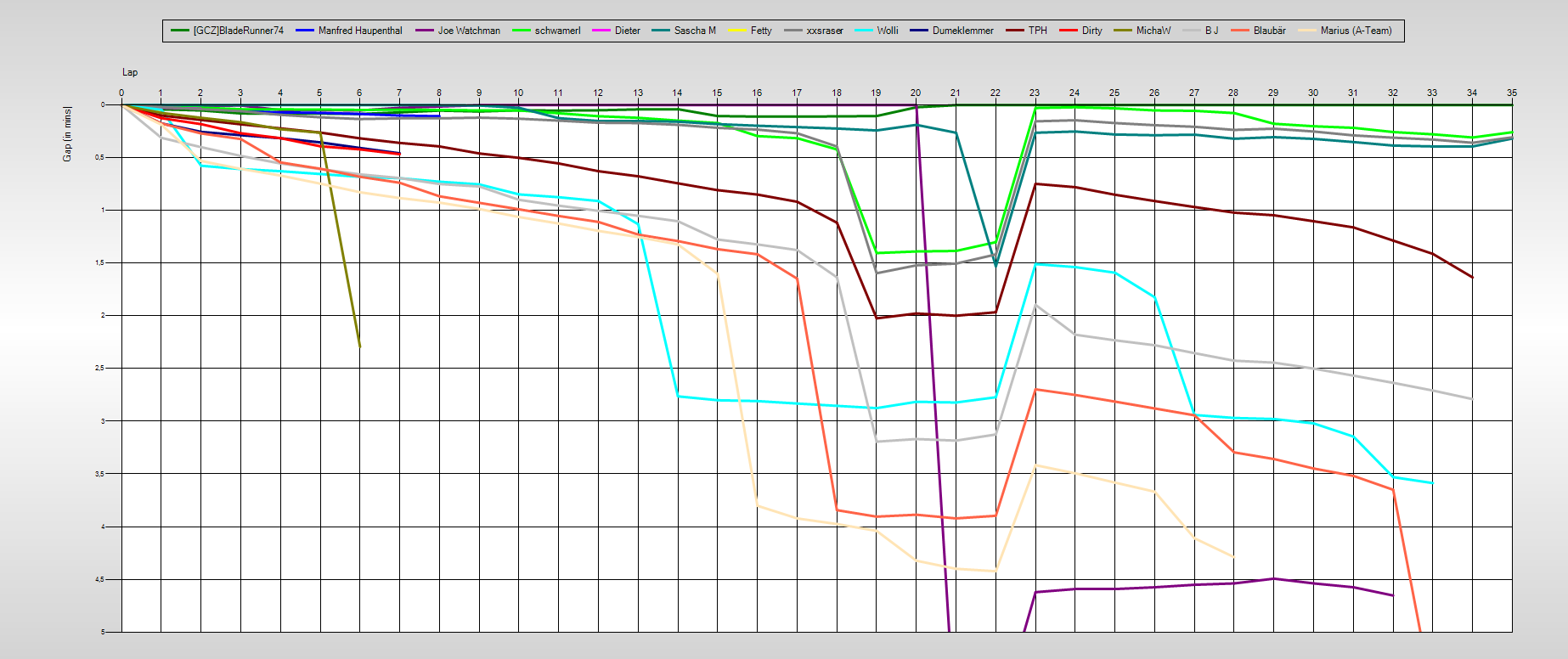Click the 0.5 value on the gap axis
Image resolution: width=1568 pixels, height=659 pixels.
(x=99, y=158)
